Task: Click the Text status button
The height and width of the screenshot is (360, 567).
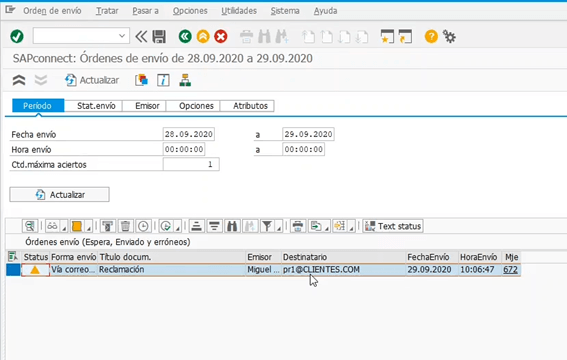Action: coord(393,226)
